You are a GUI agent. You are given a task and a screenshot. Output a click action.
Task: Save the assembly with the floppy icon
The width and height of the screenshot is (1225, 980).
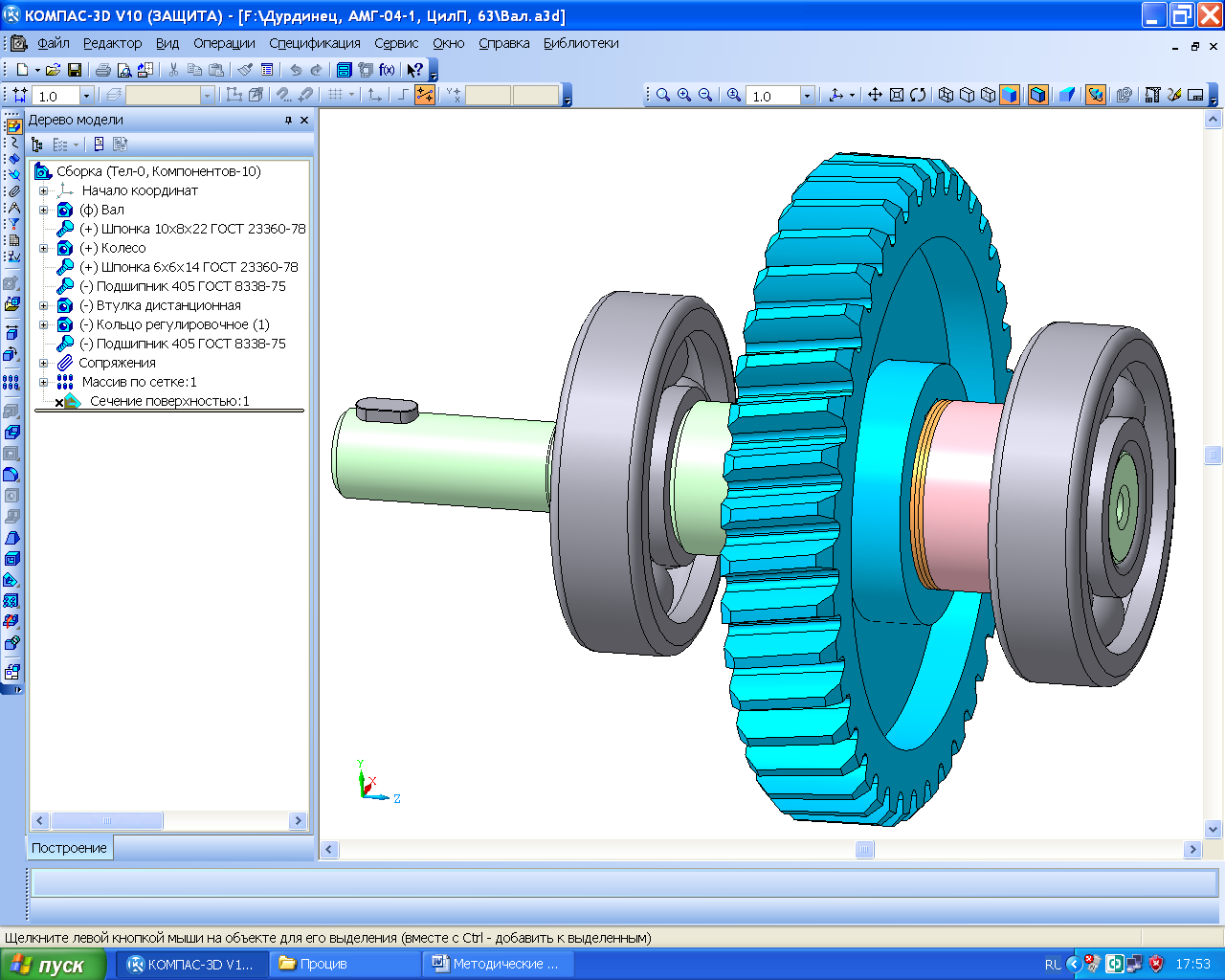point(75,70)
